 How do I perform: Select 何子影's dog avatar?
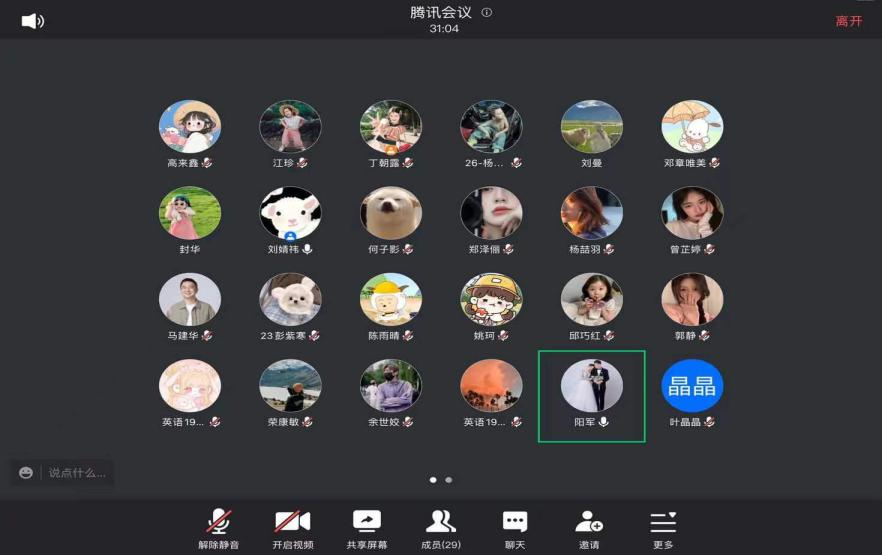391,213
